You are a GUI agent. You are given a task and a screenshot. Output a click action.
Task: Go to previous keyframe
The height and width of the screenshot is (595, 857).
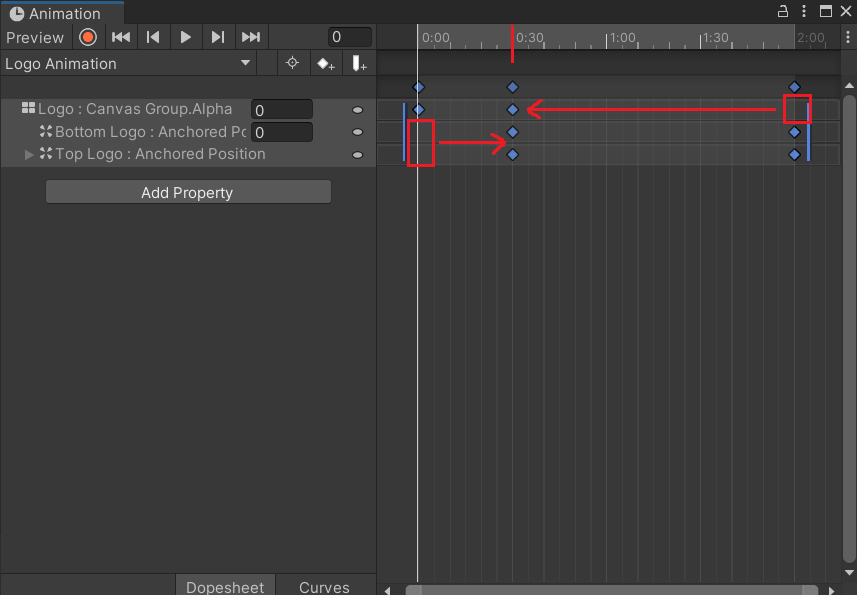pyautogui.click(x=153, y=37)
